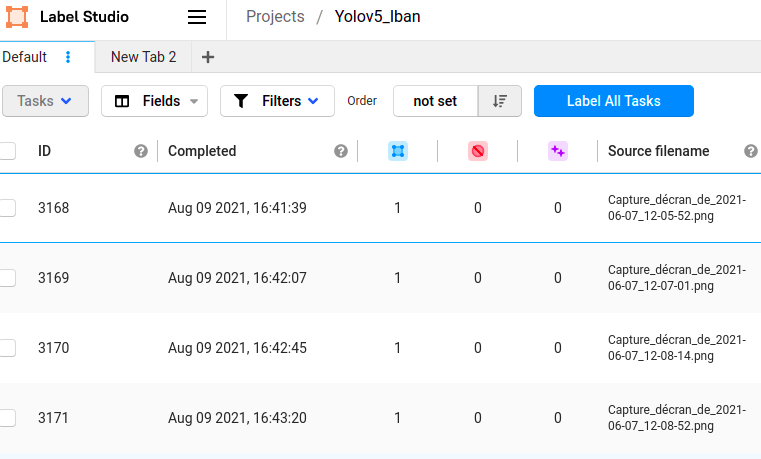Select checkbox for task 3170
761x459 pixels.
(x=7, y=348)
